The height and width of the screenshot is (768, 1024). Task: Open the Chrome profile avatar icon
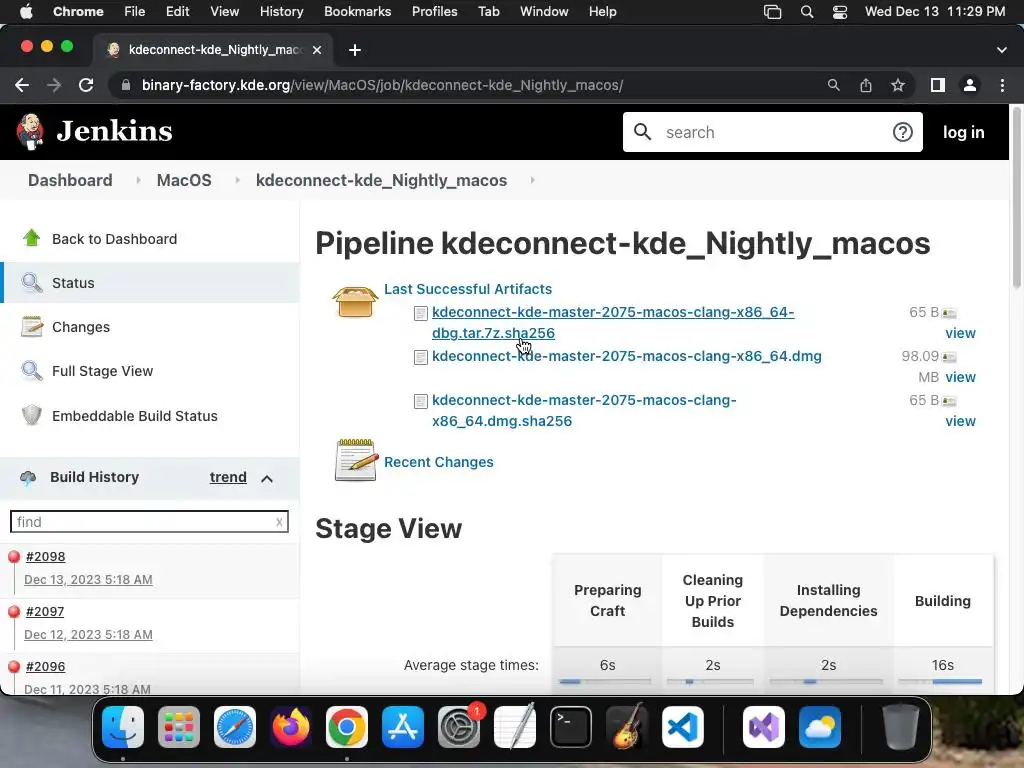[970, 85]
